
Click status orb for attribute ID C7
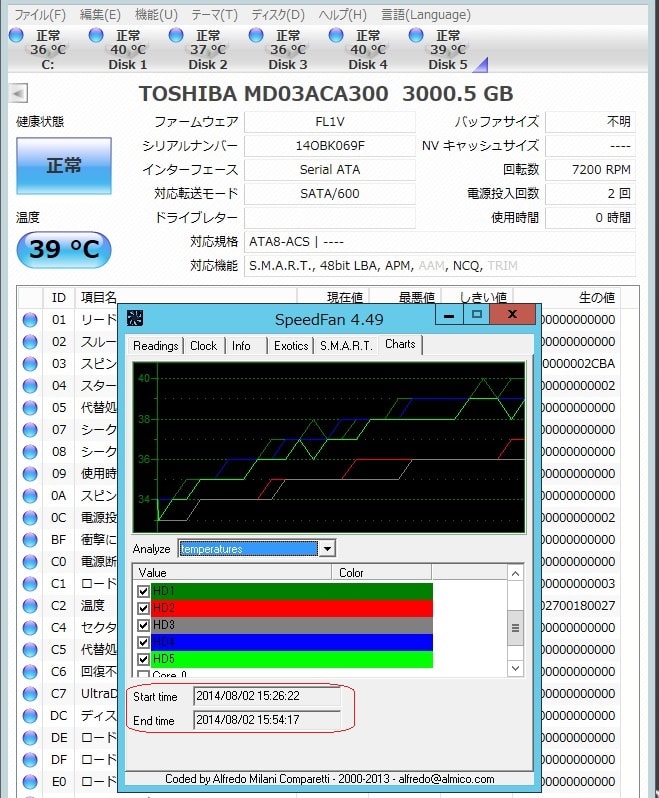click(x=30, y=694)
